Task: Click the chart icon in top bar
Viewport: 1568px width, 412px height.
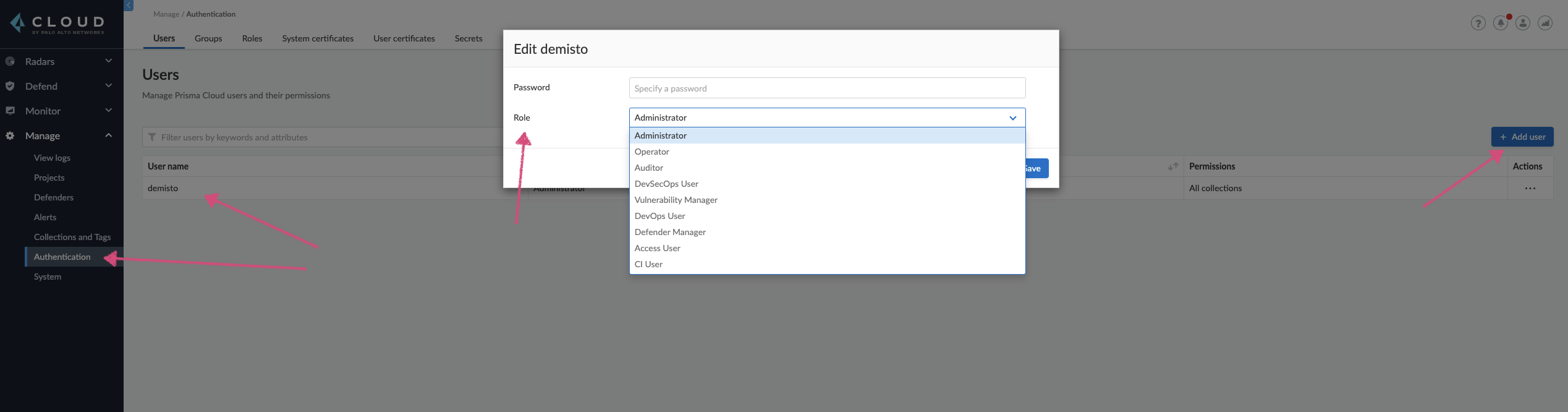Action: 1545,24
